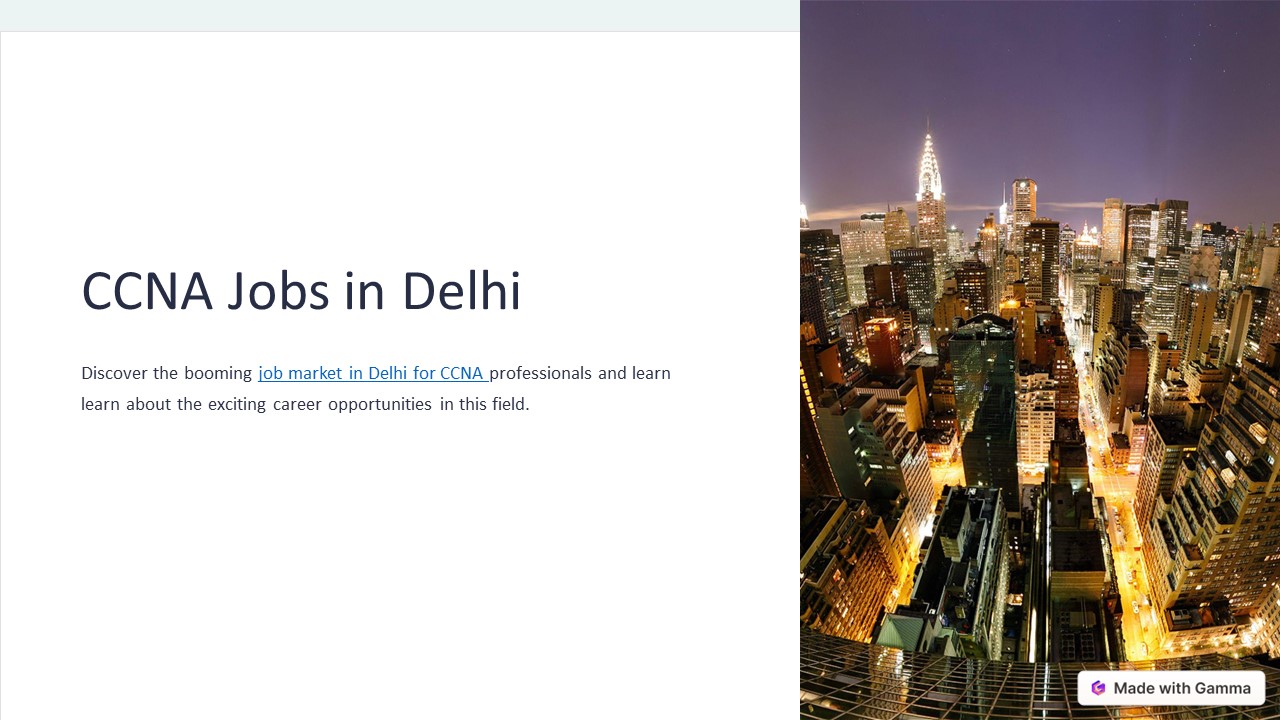Click the Gamma logo icon in the badge

pyautogui.click(x=1098, y=688)
